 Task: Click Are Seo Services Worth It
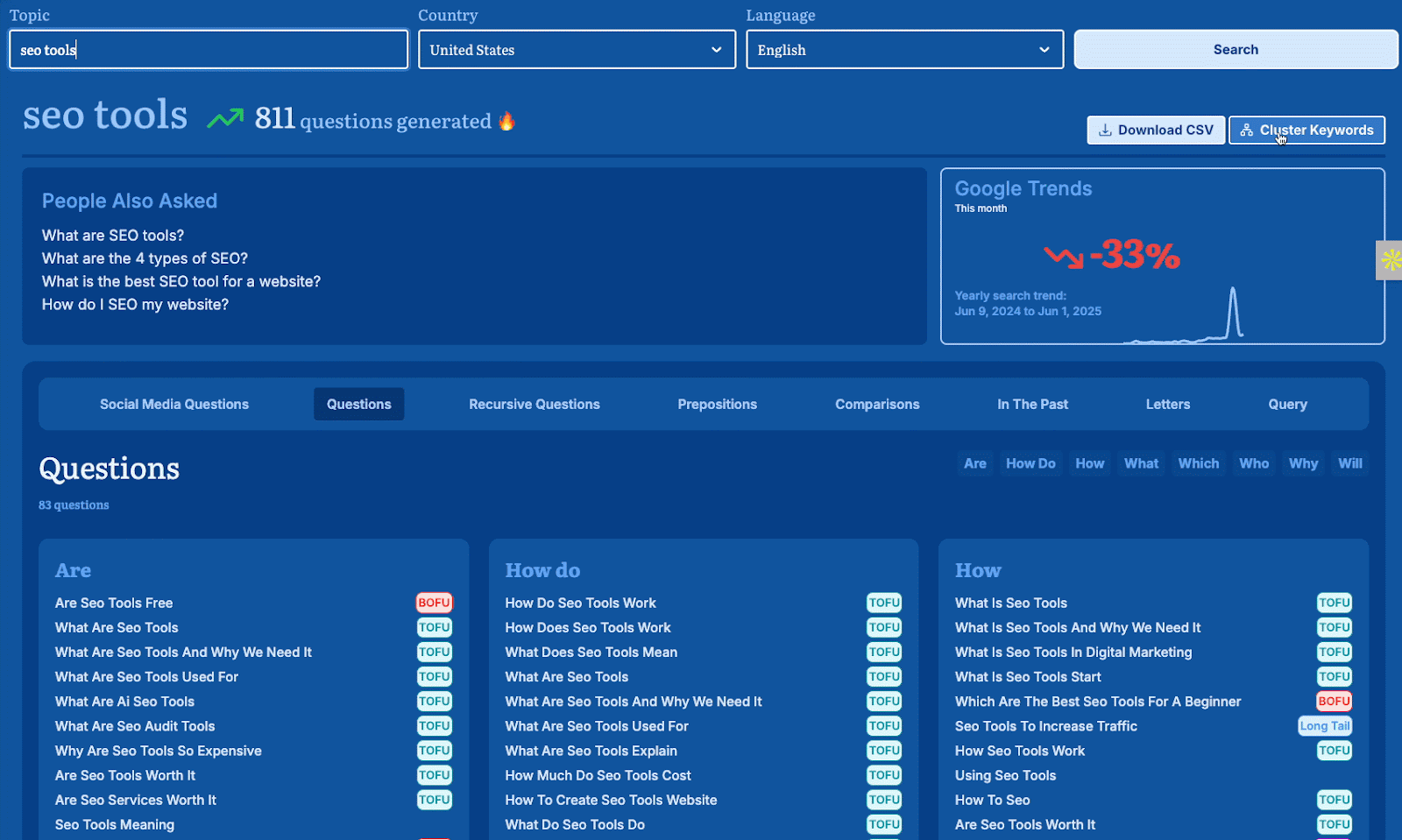click(136, 800)
